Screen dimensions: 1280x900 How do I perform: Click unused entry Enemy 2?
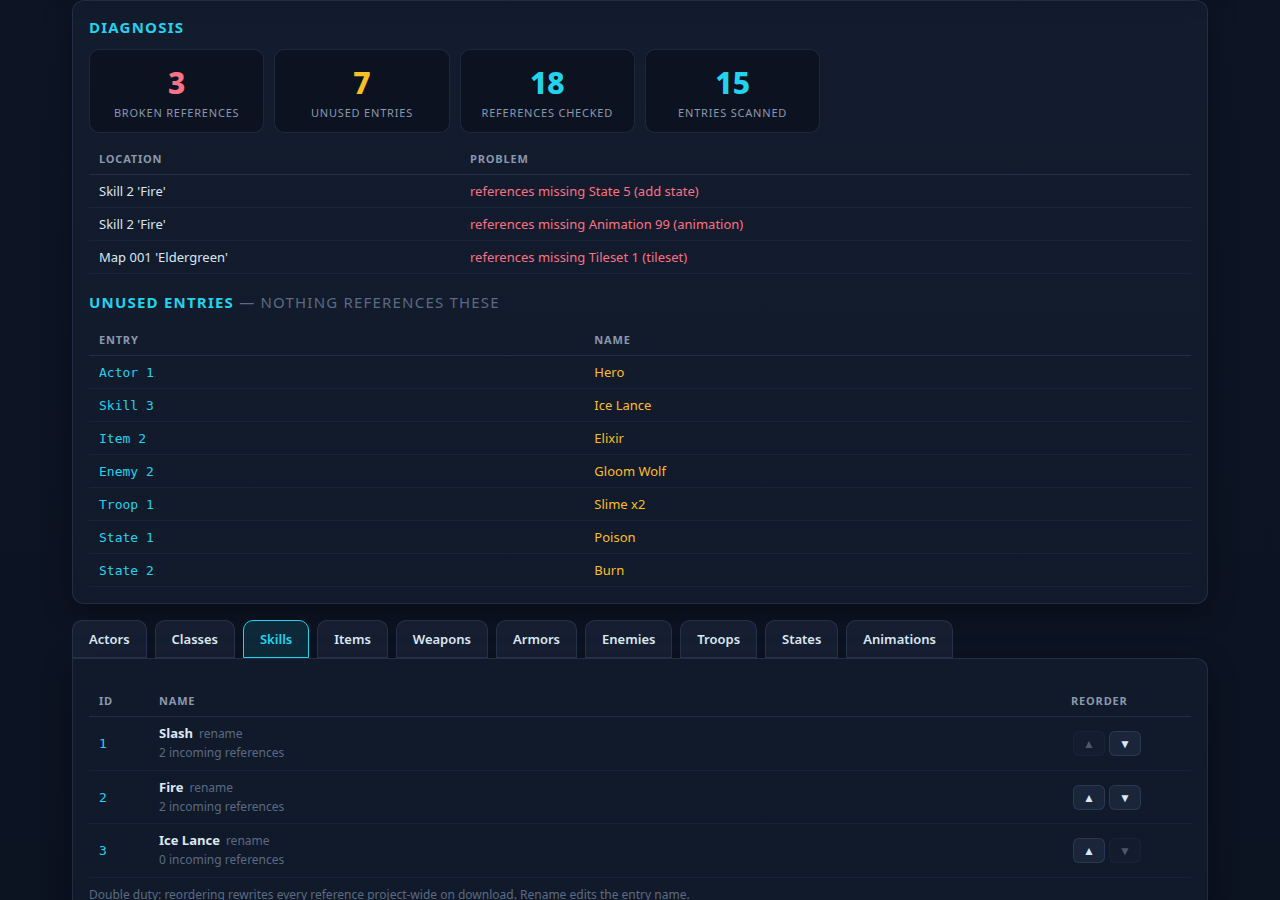(126, 472)
